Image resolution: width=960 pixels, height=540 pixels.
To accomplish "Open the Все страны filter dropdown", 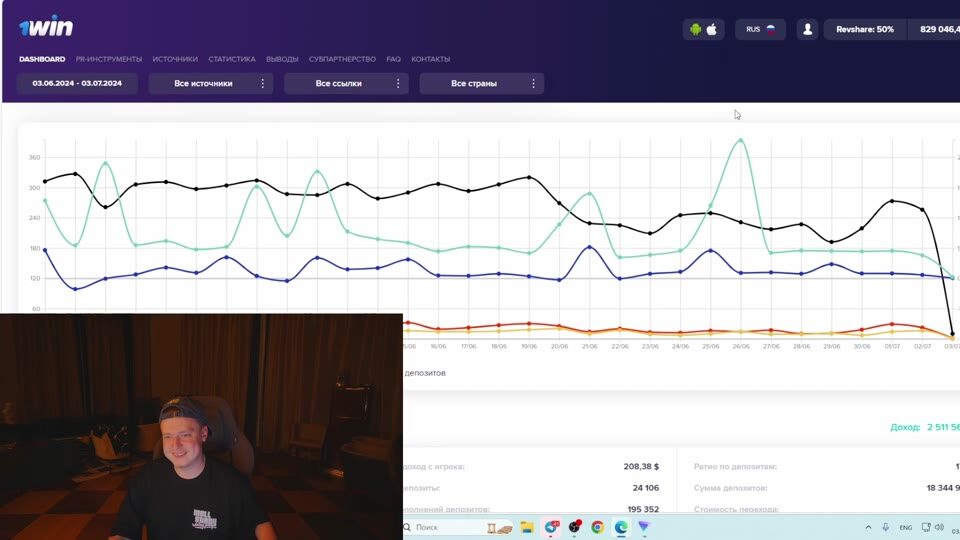I will click(481, 84).
